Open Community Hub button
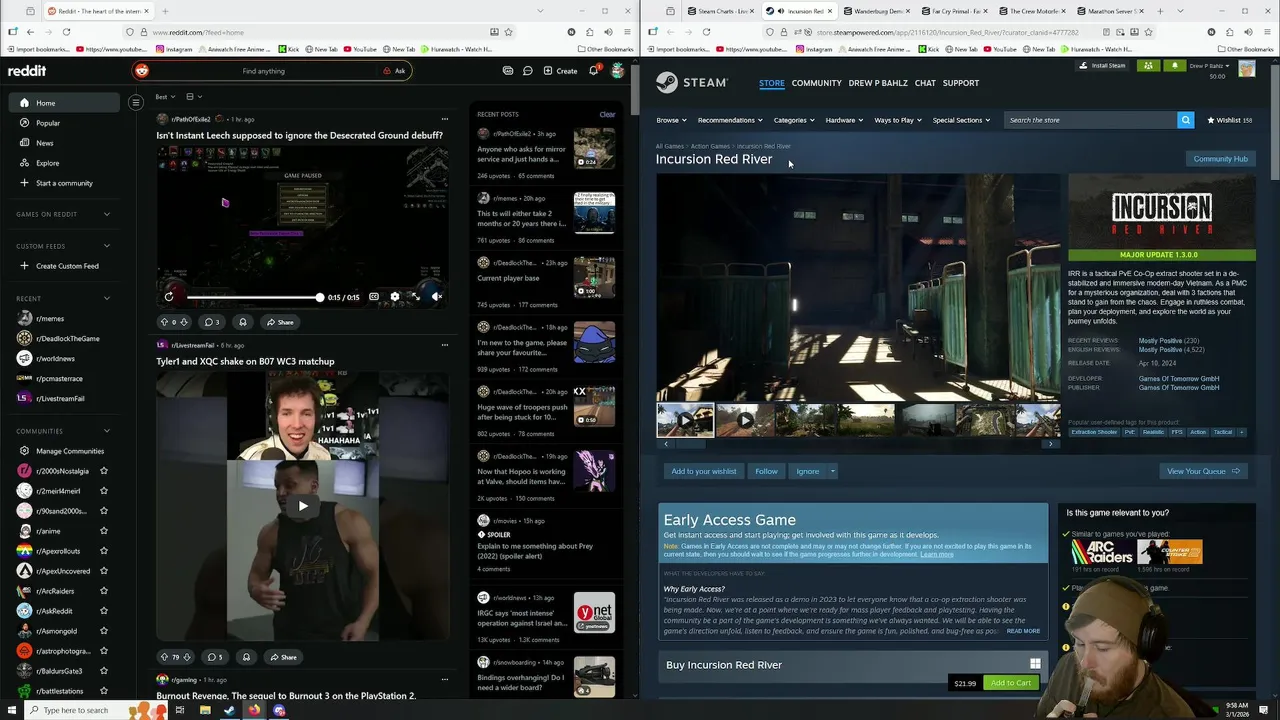 [x=1220, y=159]
